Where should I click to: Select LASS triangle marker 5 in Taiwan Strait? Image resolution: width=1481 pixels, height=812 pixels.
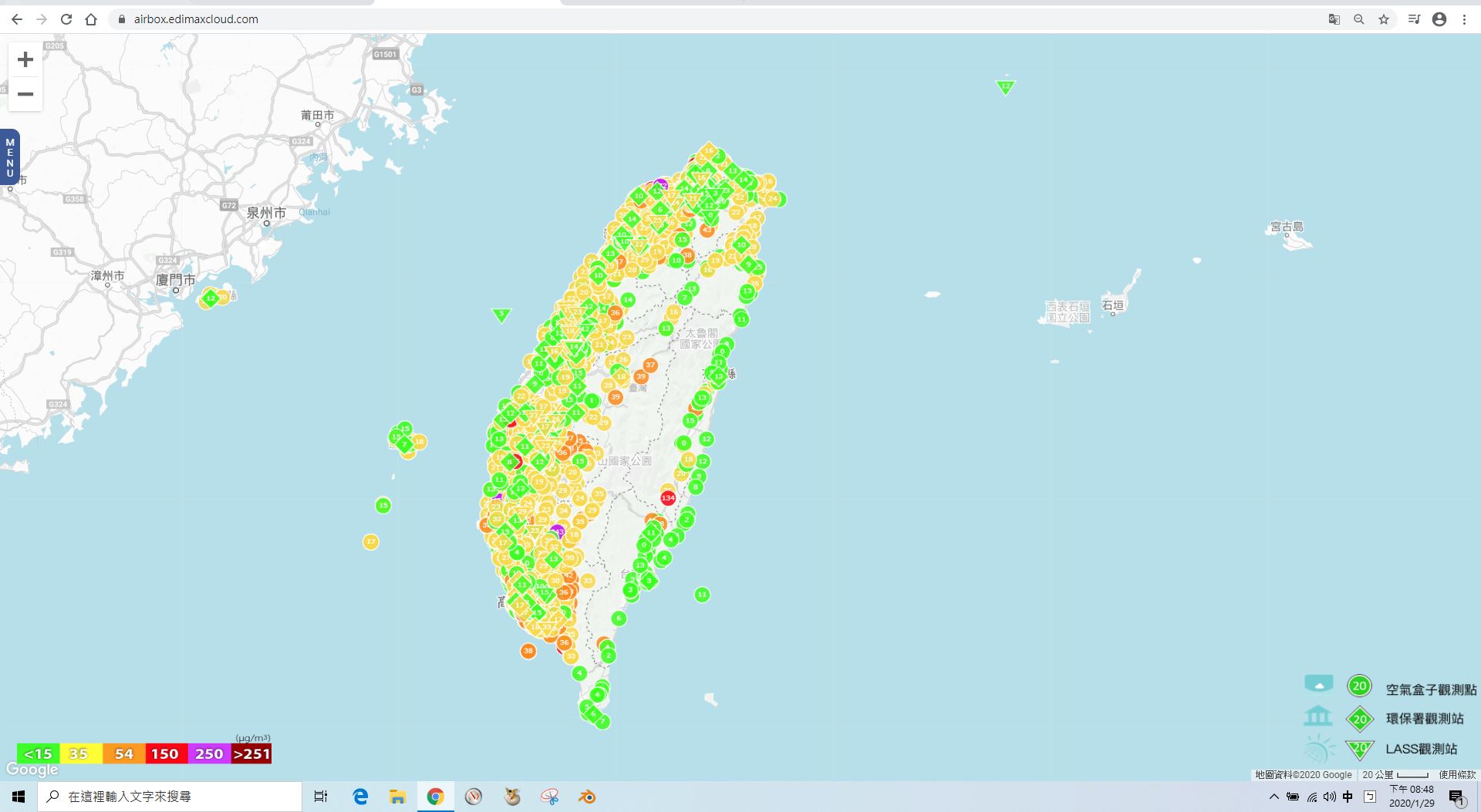tap(501, 315)
